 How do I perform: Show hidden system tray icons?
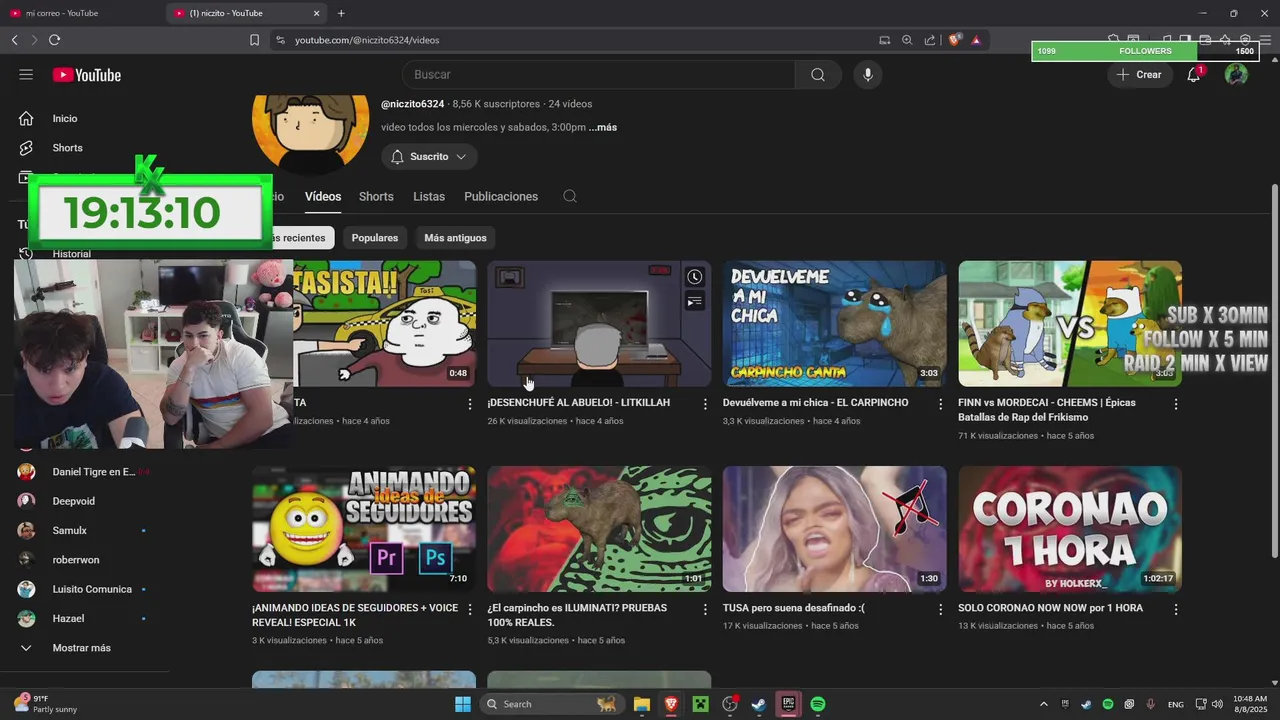1043,704
